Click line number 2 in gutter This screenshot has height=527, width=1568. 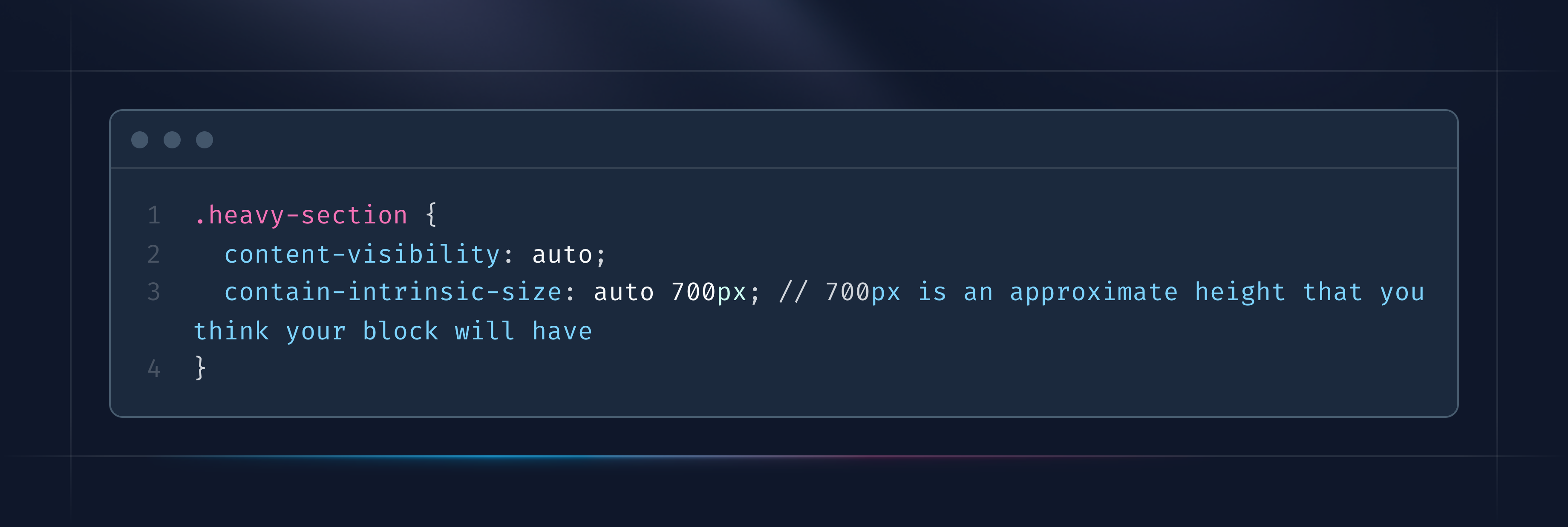[154, 254]
